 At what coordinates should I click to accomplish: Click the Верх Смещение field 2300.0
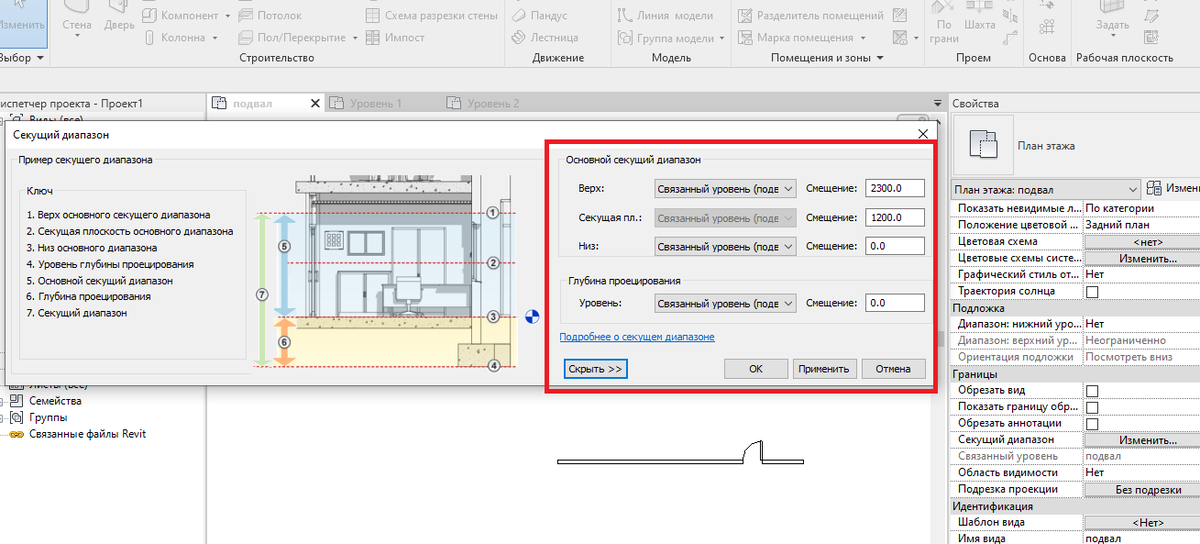(895, 188)
